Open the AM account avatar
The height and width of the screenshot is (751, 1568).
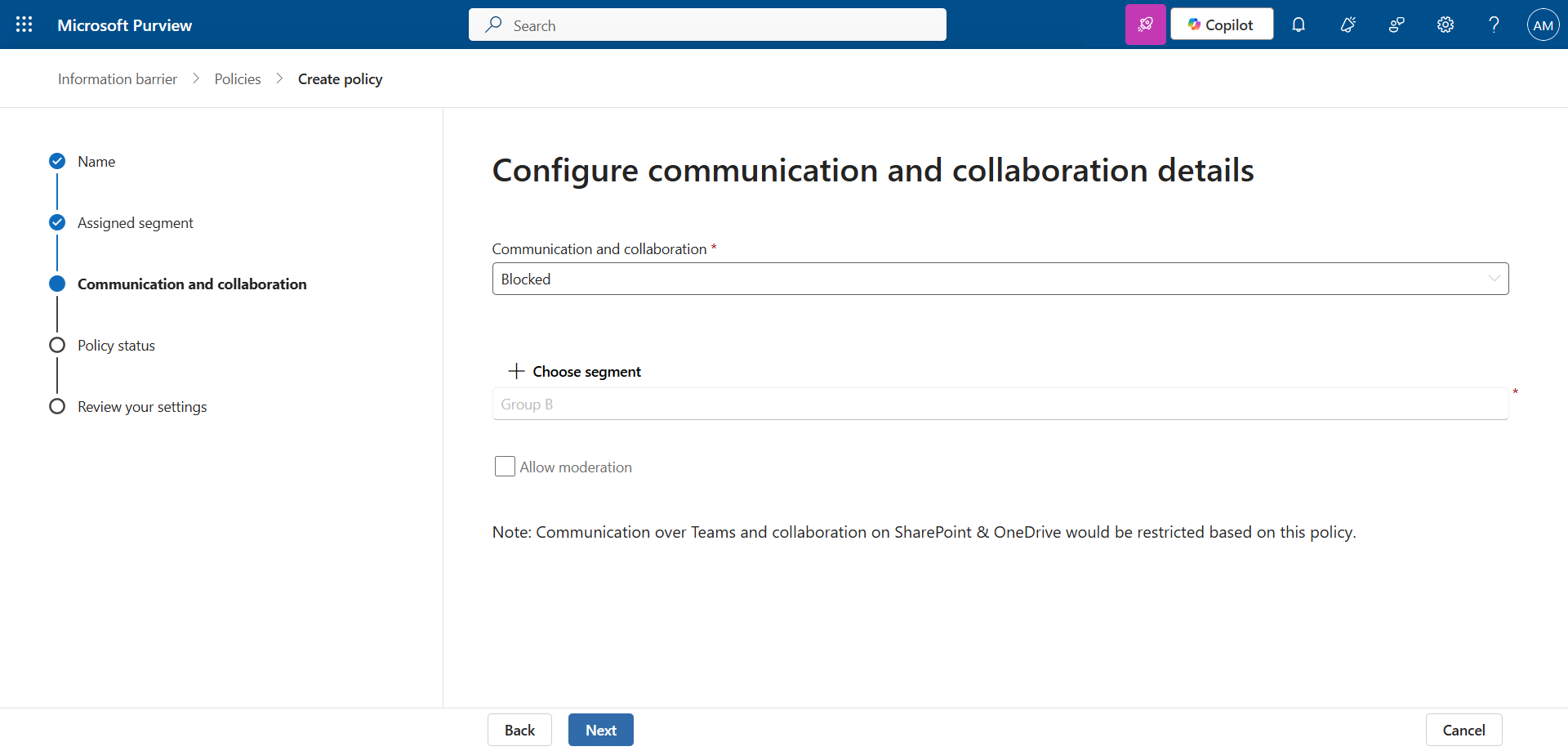pos(1543,25)
